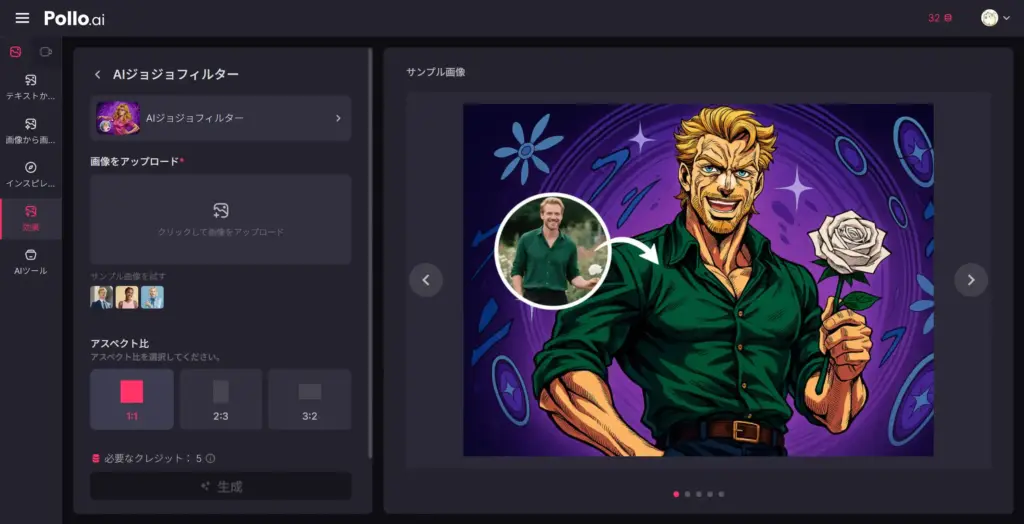Click the 生成 generate button
1024x524 pixels.
click(221, 486)
